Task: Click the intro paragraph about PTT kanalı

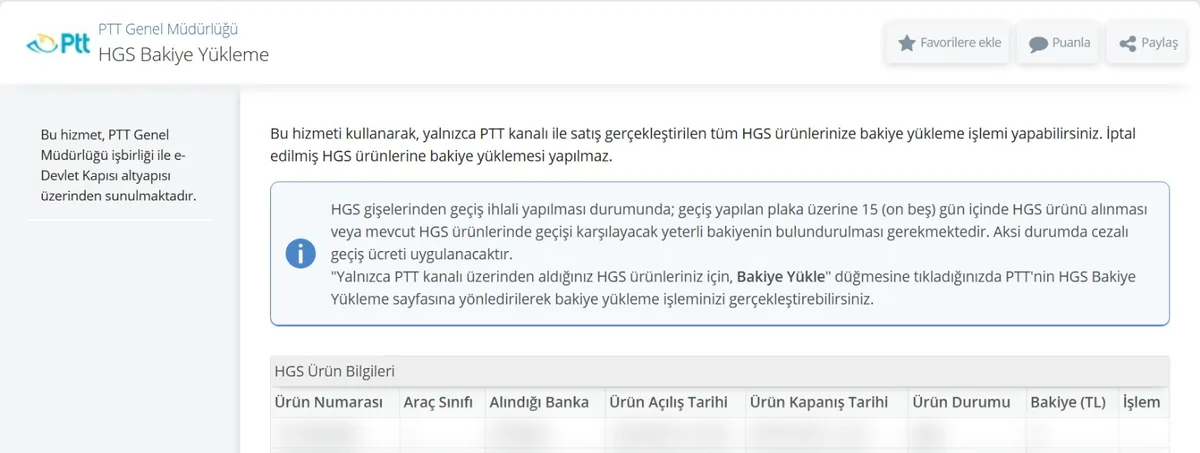Action: coord(703,145)
